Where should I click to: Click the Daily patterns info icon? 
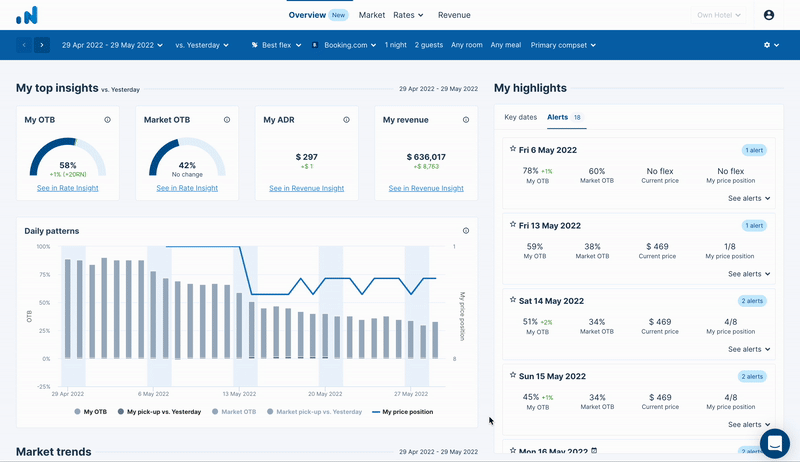pyautogui.click(x=466, y=230)
